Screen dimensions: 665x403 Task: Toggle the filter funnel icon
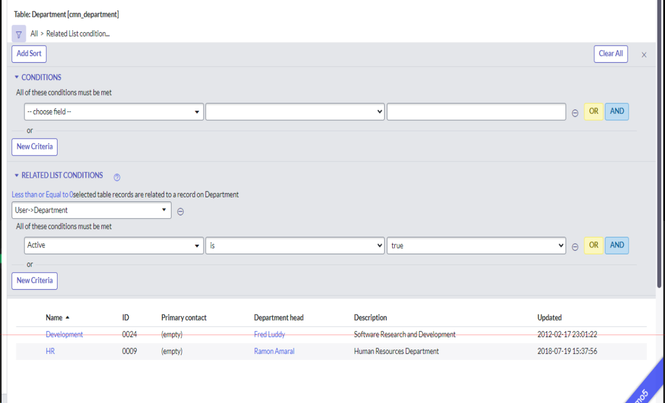point(19,34)
